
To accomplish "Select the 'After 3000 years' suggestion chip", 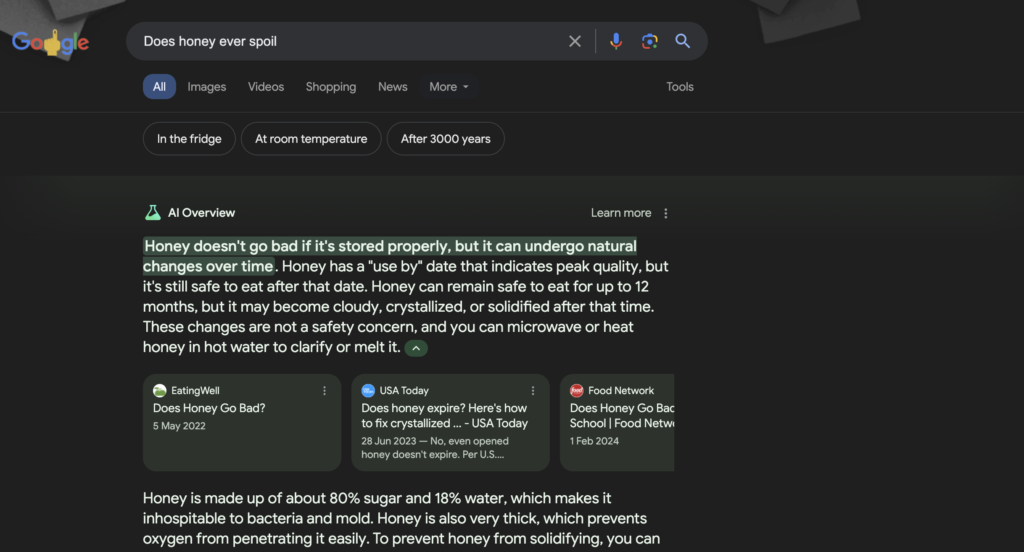I will click(x=445, y=139).
